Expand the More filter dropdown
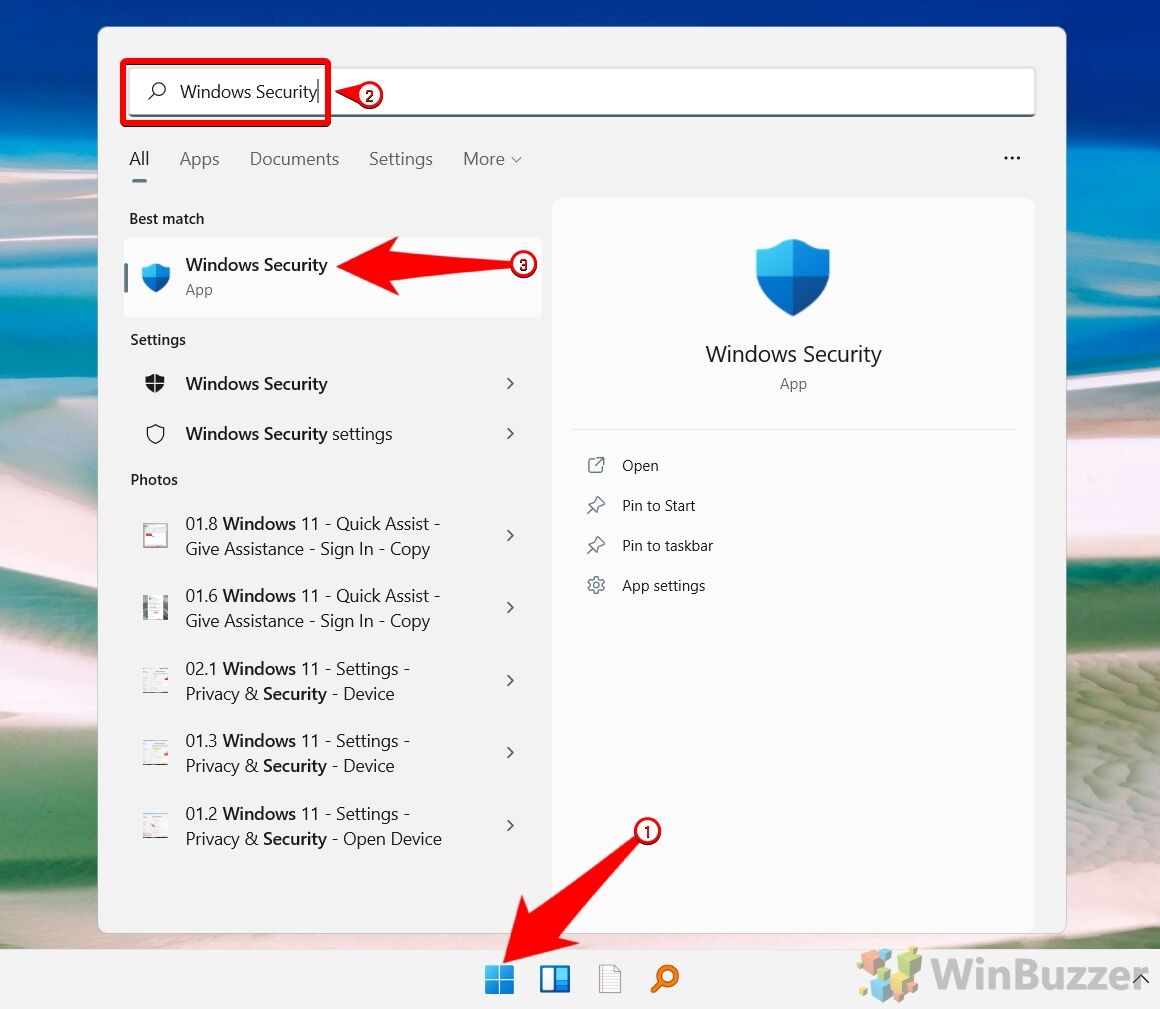This screenshot has height=1009, width=1160. coord(492,159)
